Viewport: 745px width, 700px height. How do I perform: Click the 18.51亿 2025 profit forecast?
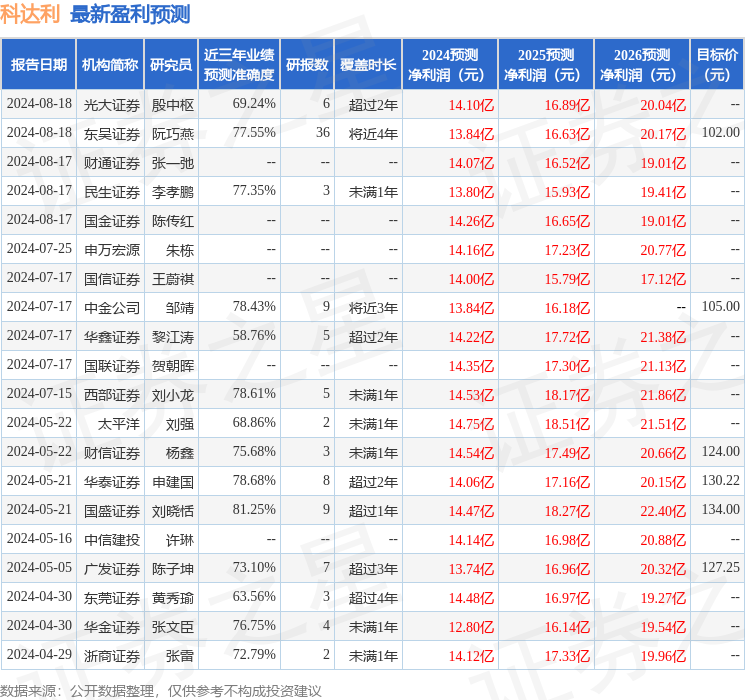tap(567, 424)
